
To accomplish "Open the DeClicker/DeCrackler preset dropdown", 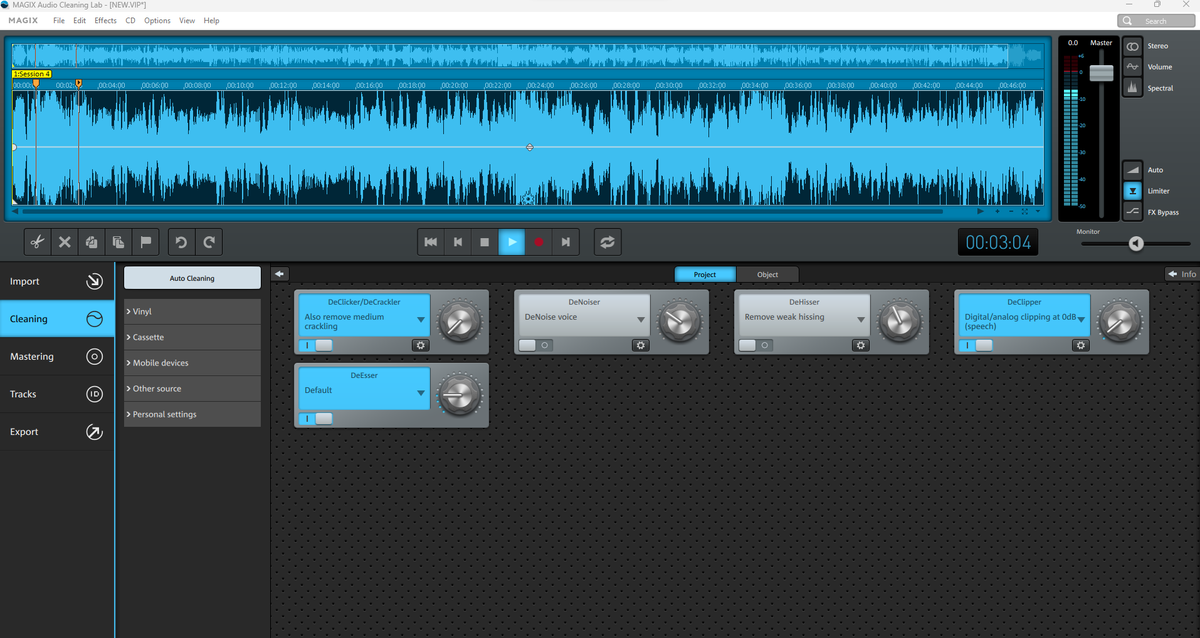I will pyautogui.click(x=421, y=321).
